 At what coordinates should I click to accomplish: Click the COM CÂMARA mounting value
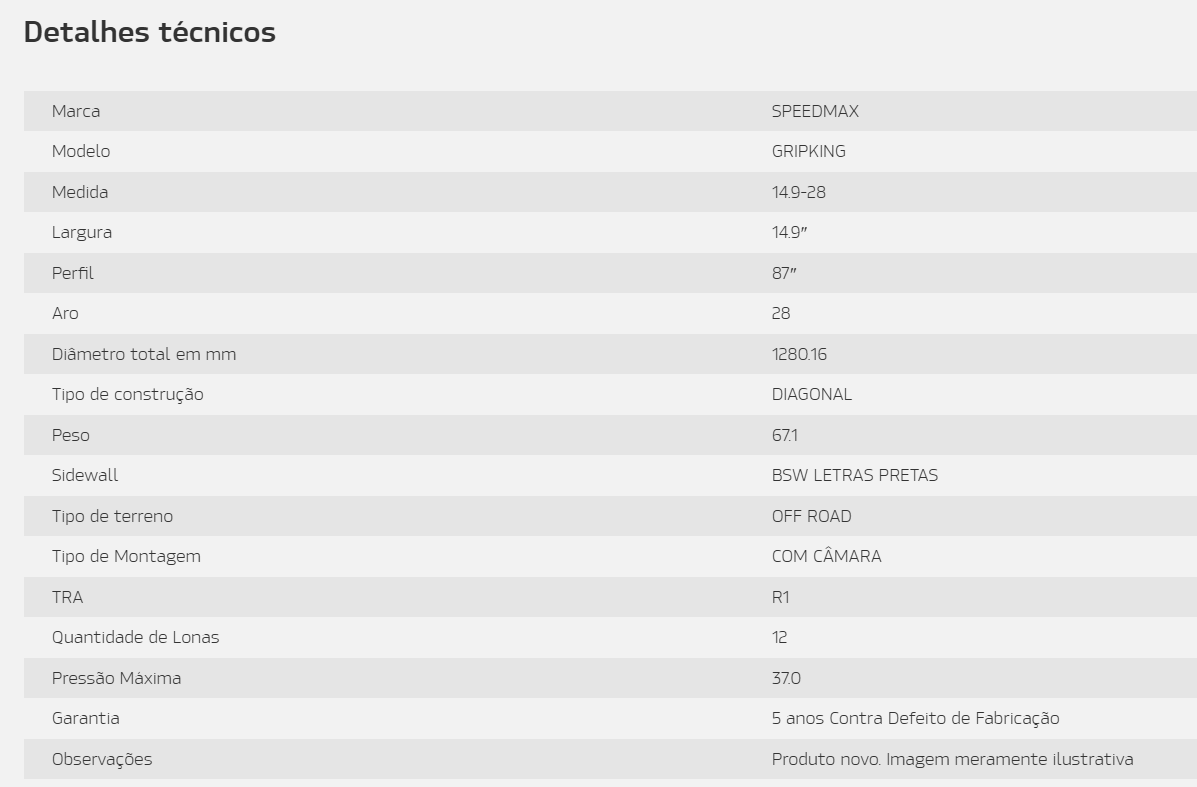[x=827, y=556]
